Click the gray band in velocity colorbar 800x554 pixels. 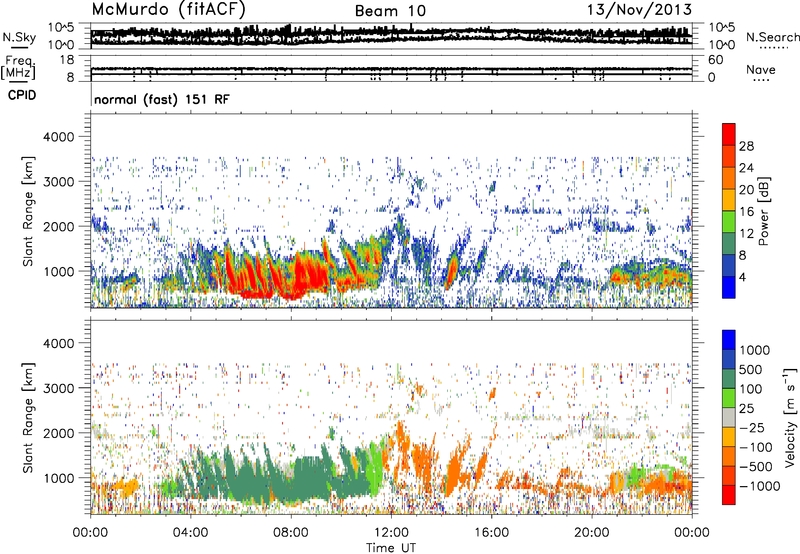point(729,417)
